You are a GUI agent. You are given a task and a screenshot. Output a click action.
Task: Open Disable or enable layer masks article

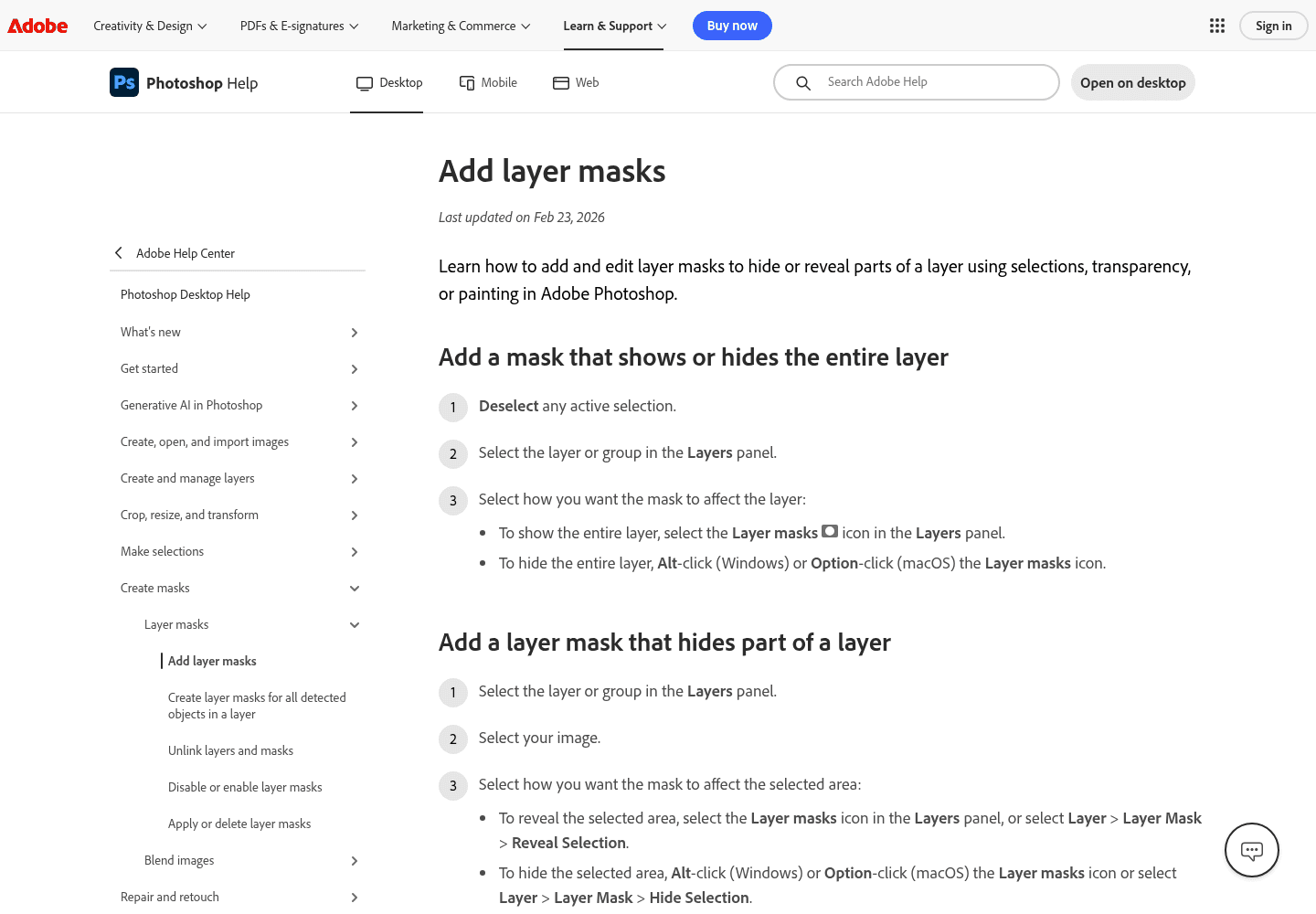click(x=245, y=787)
